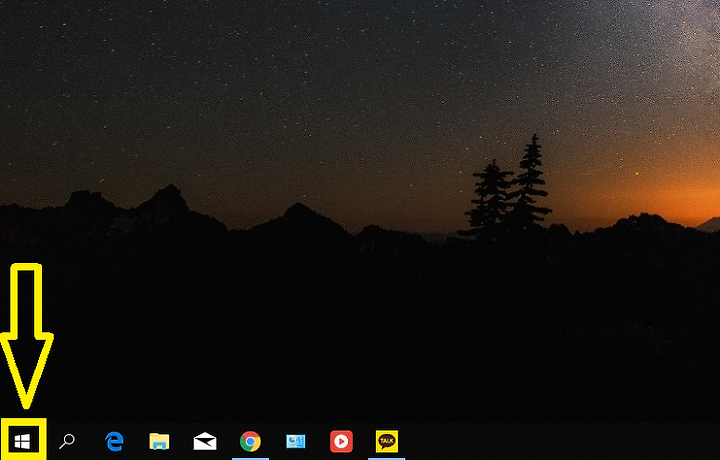Open the Windows Start menu

click(22, 441)
